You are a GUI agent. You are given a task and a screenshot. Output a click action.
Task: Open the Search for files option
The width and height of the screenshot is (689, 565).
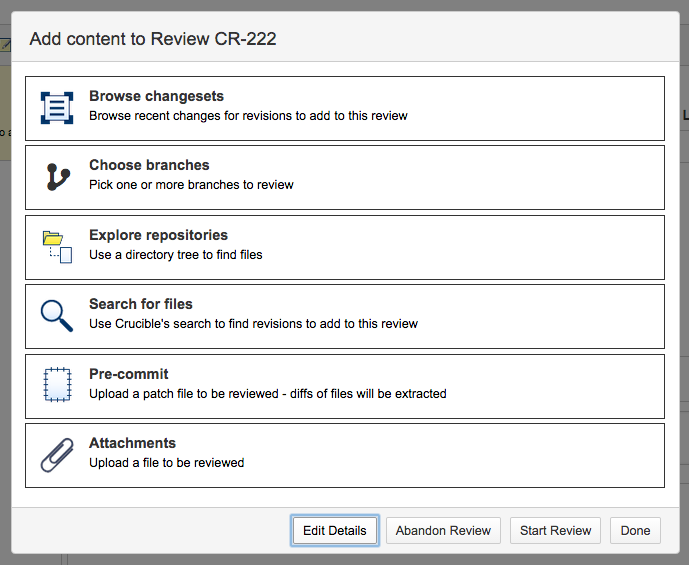coord(141,304)
